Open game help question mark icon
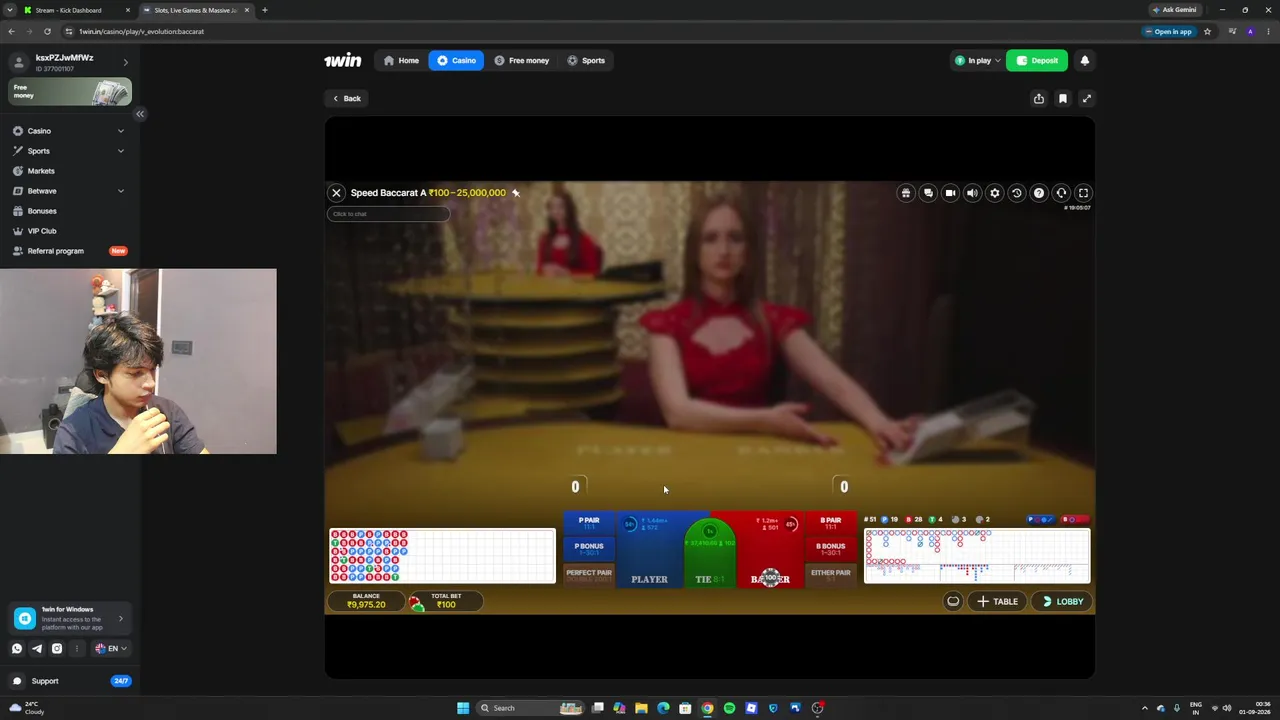1280x720 pixels. coord(1039,193)
